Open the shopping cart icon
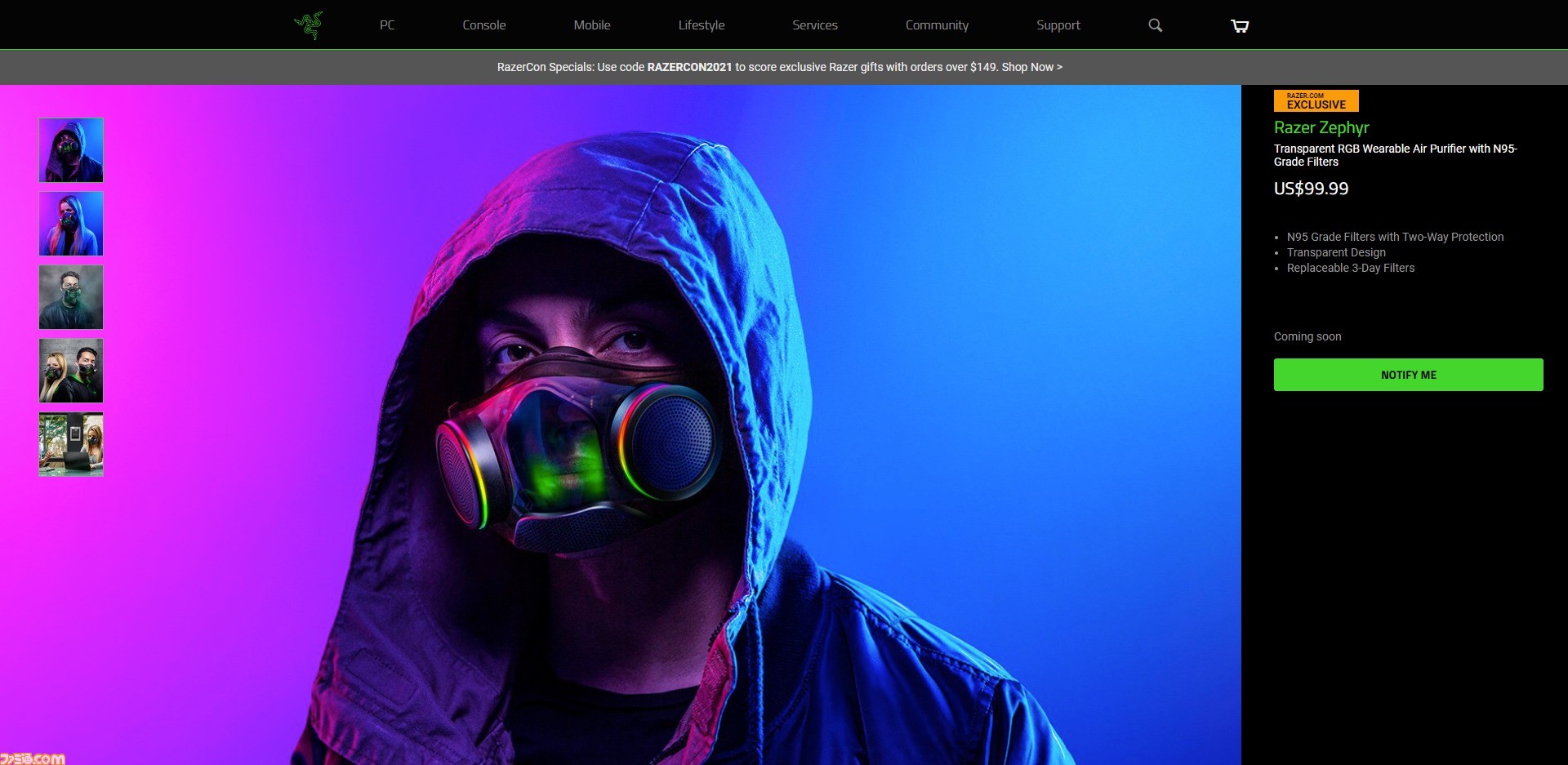This screenshot has height=765, width=1568. tap(1239, 26)
